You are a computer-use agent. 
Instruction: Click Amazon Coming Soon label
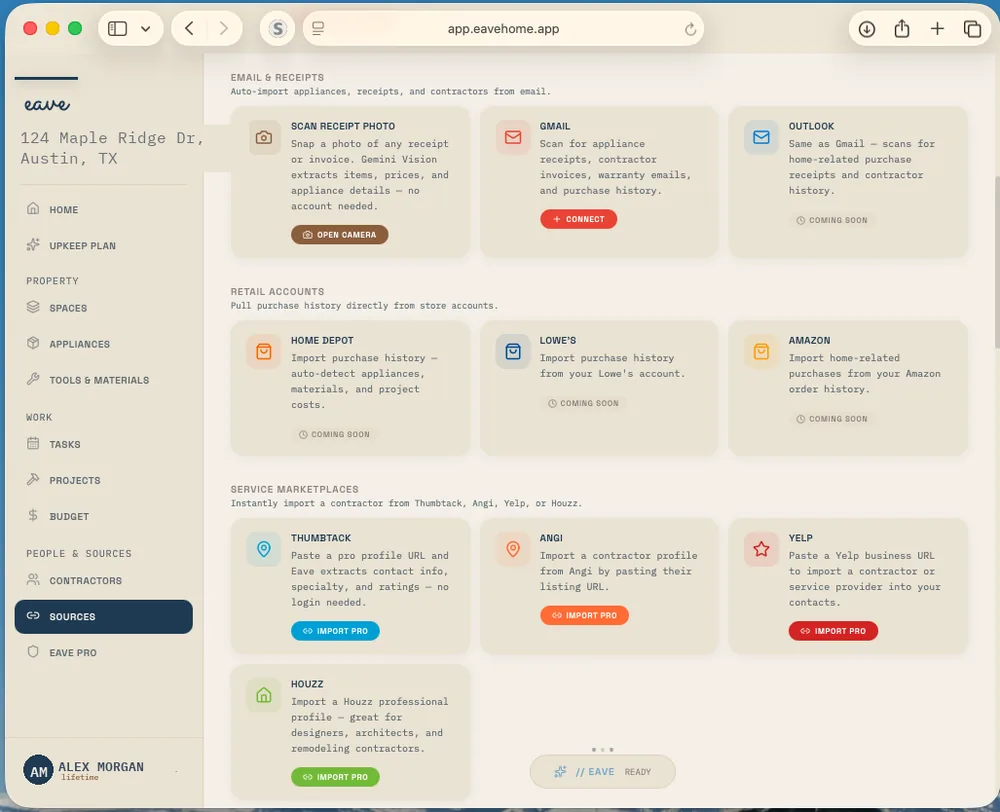(832, 419)
